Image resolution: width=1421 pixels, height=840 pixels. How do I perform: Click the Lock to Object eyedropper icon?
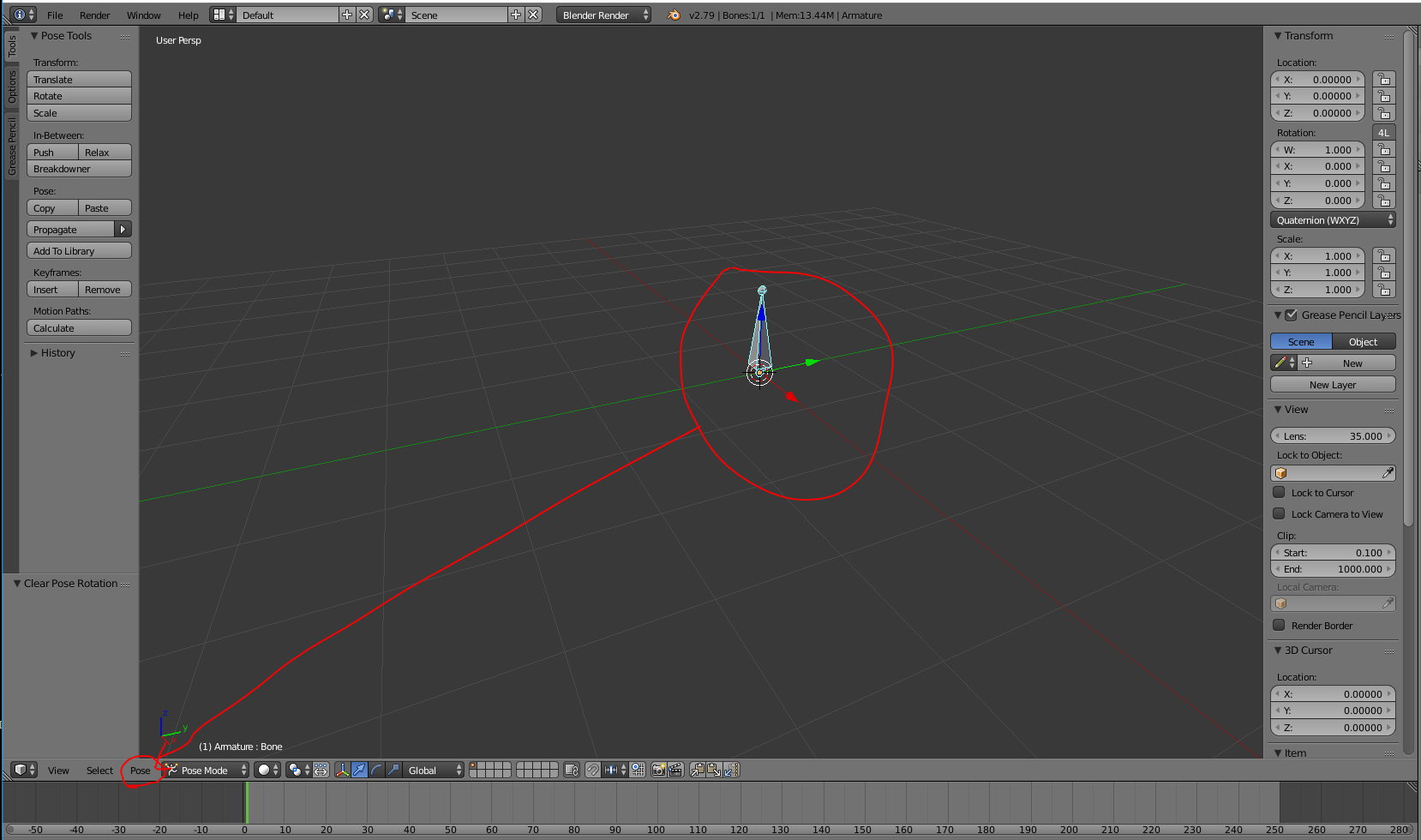[1389, 472]
